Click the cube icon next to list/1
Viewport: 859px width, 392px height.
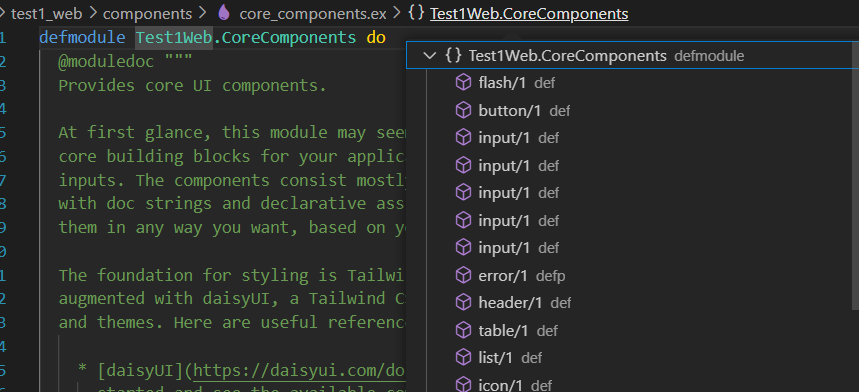point(463,358)
